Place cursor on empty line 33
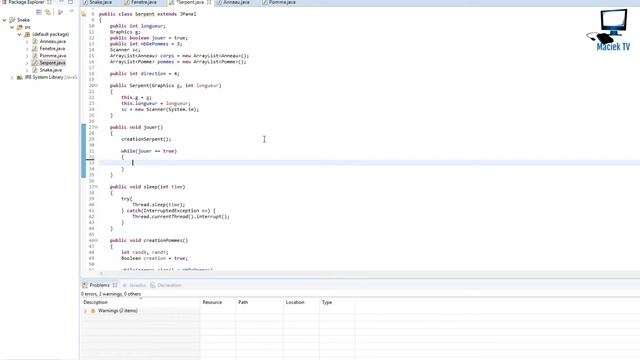640x360 pixels. [369, 163]
